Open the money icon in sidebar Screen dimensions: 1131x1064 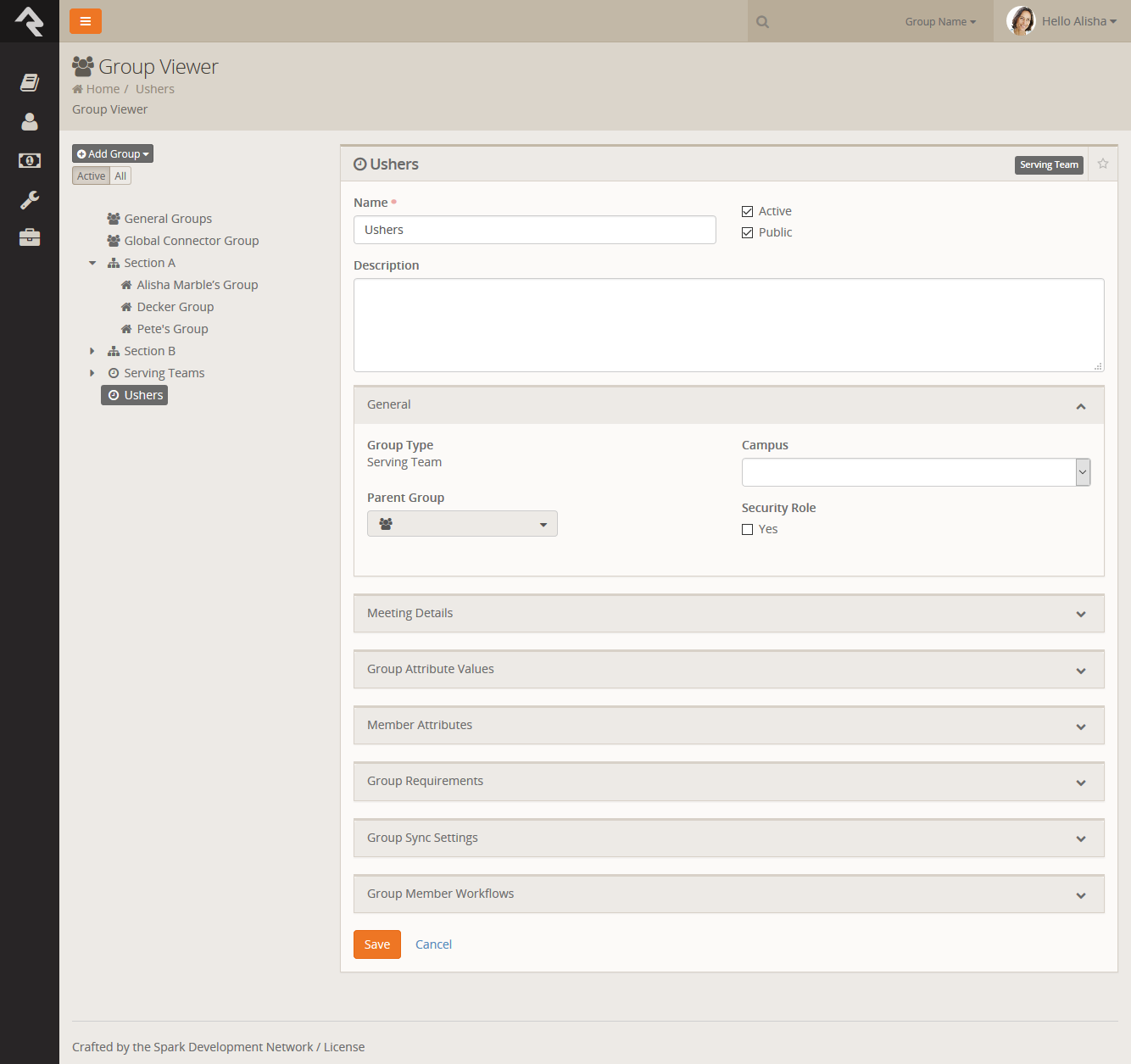tap(30, 161)
